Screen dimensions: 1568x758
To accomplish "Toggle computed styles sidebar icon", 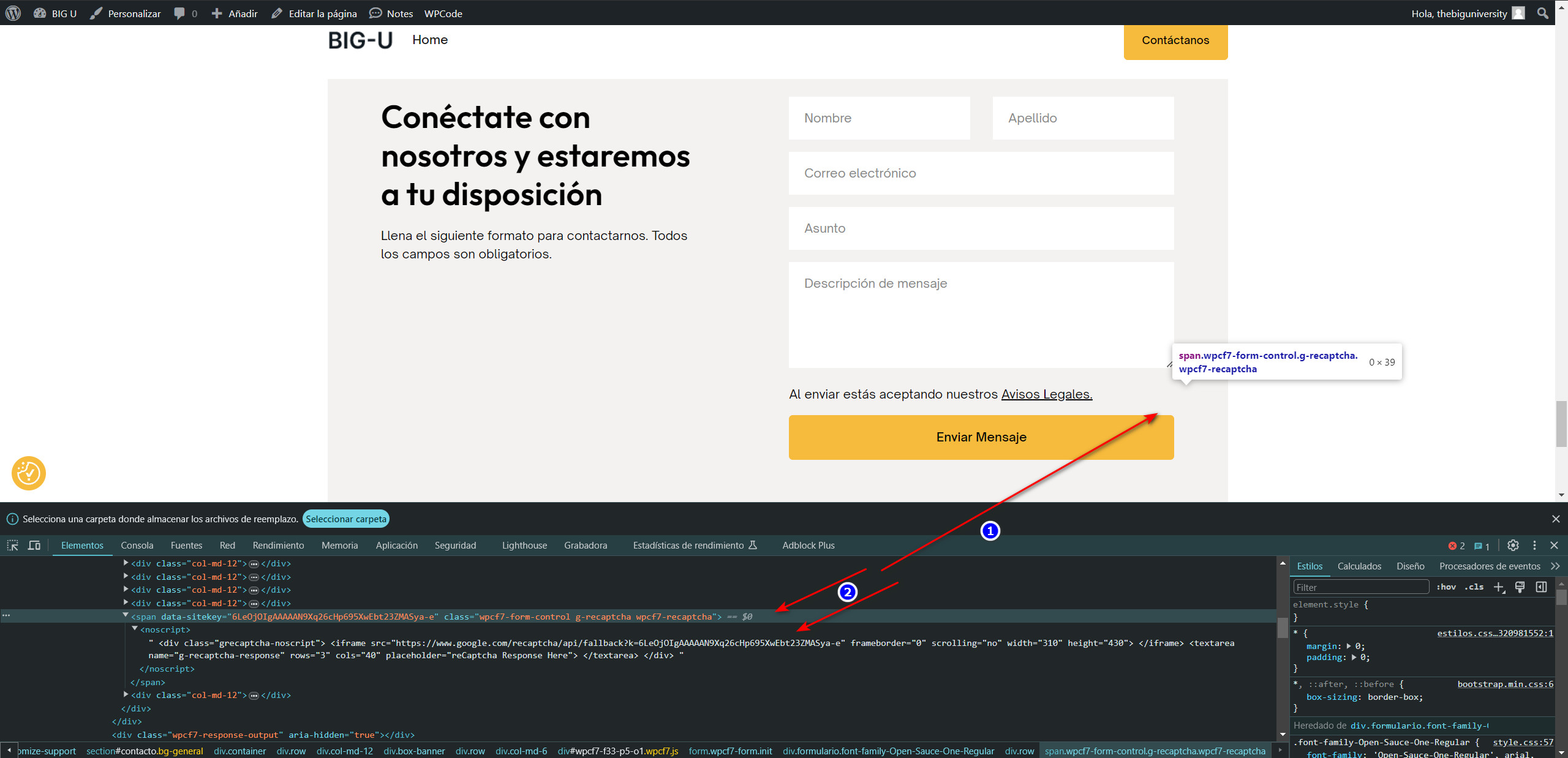I will pos(1541,587).
